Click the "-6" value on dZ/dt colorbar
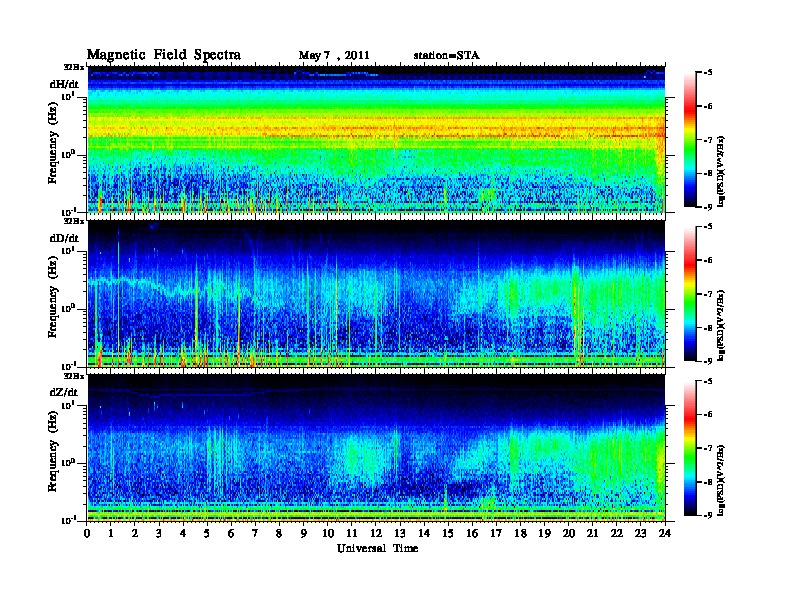Screen dimensions: 792x612 click(707, 415)
